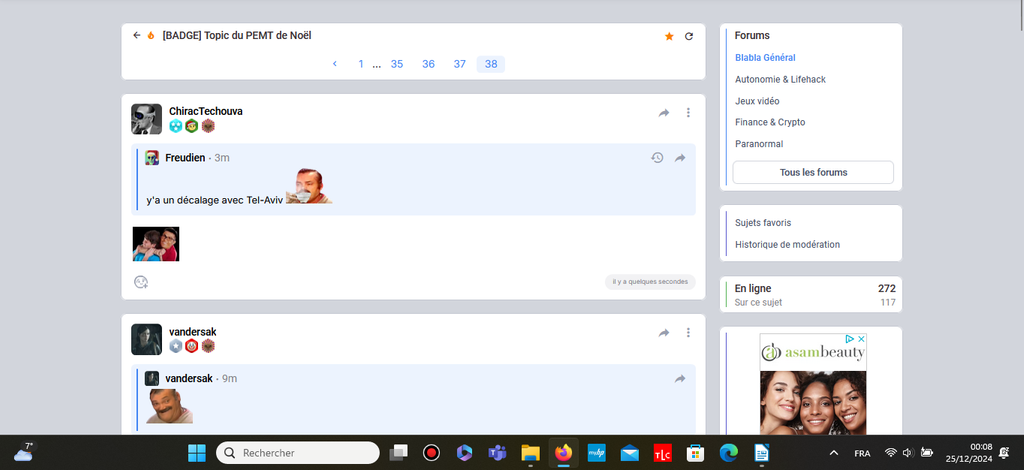Open the Finance & Crypto forum
Viewport: 1024px width, 470px height.
[769, 122]
